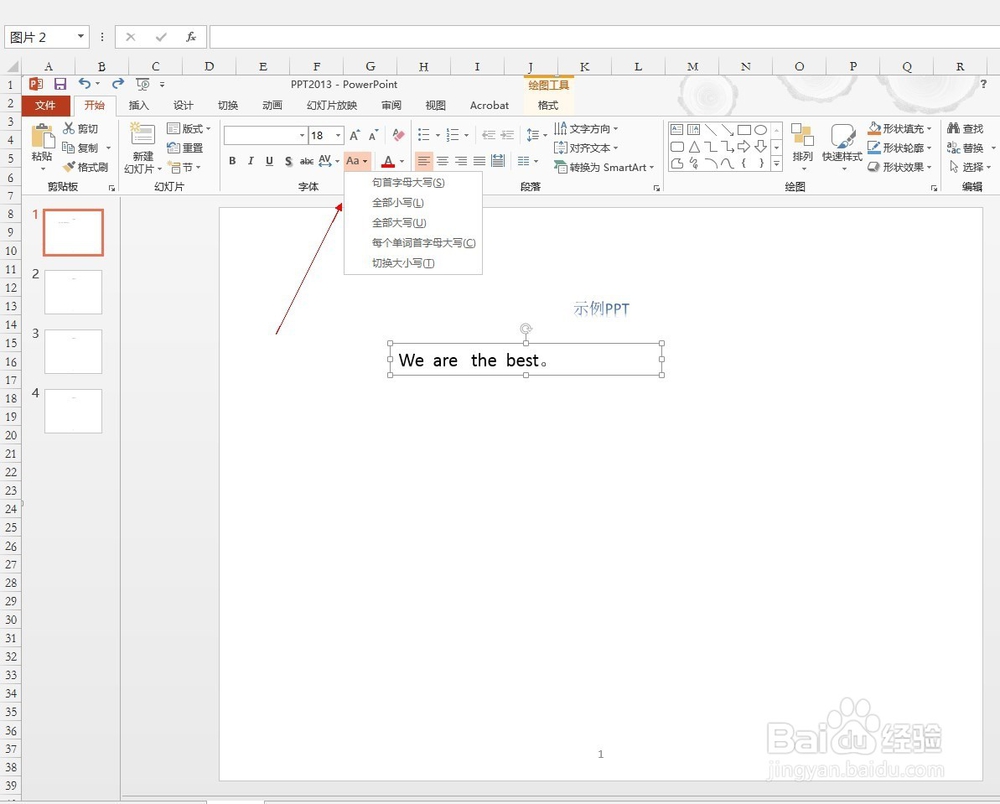
Task: Open Shape Effects (形状效果) menu
Action: (900, 167)
